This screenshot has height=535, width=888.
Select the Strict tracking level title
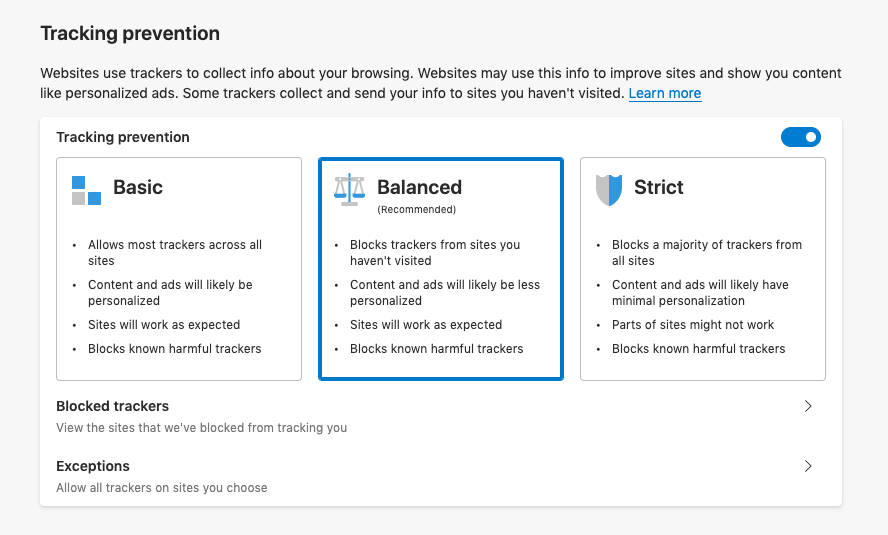click(659, 187)
